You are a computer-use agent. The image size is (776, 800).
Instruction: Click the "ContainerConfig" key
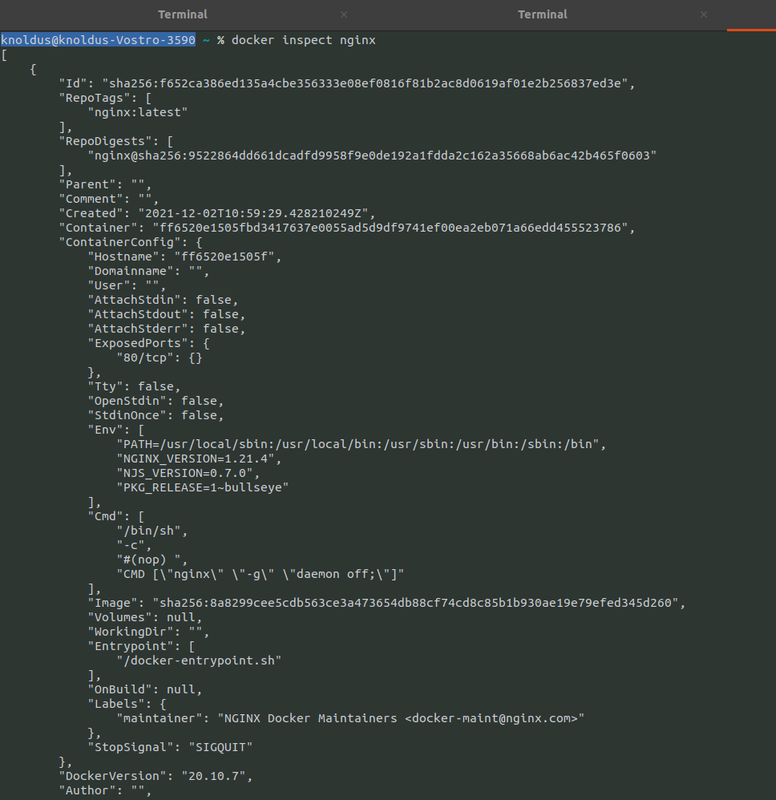[x=120, y=242]
